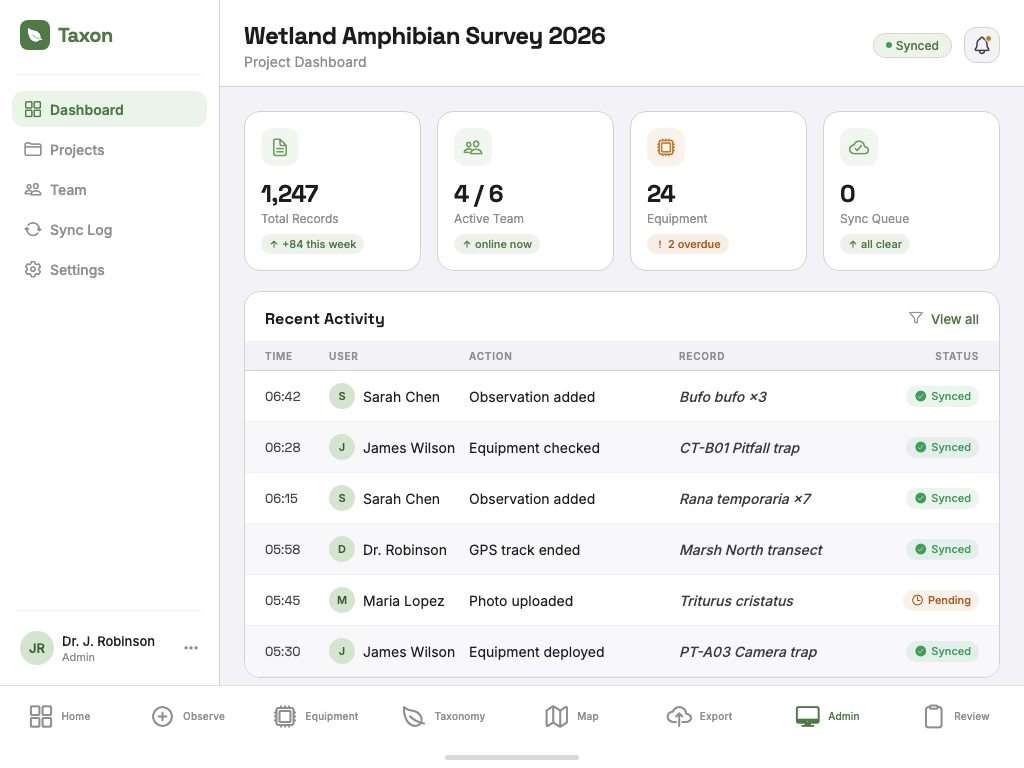Open the notifications bell
The height and width of the screenshot is (768, 1024).
click(981, 45)
